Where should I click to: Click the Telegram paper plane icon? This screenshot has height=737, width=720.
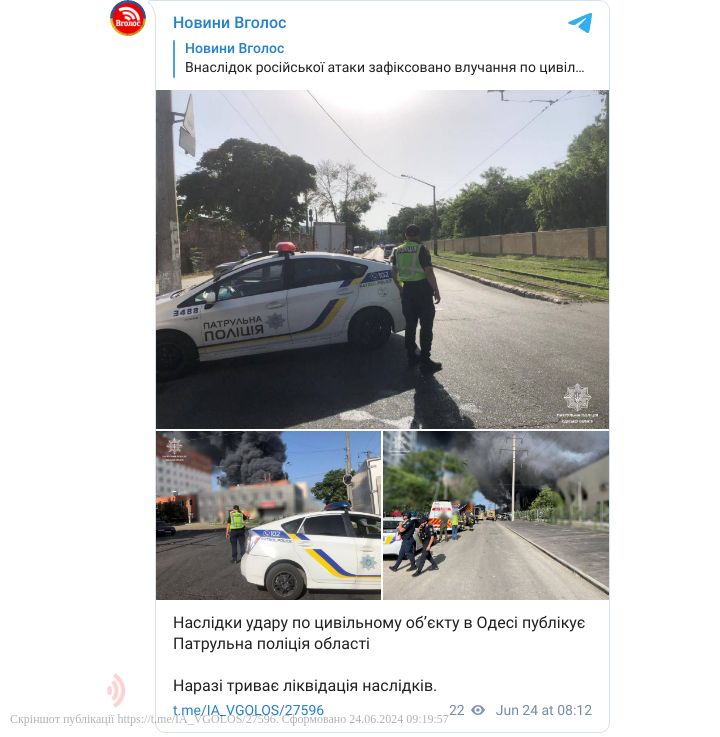pyautogui.click(x=580, y=23)
